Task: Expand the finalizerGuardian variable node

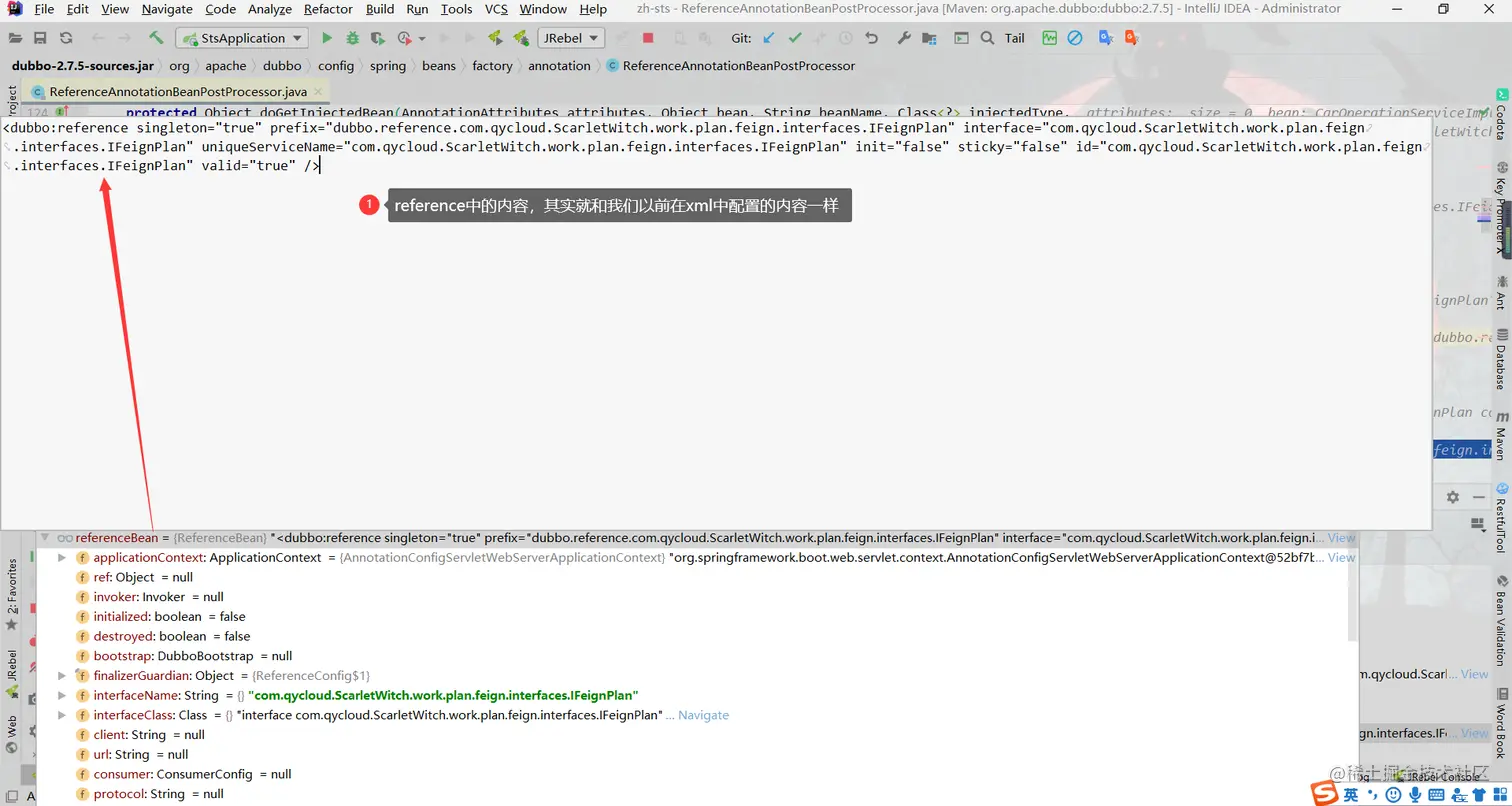Action: click(62, 675)
